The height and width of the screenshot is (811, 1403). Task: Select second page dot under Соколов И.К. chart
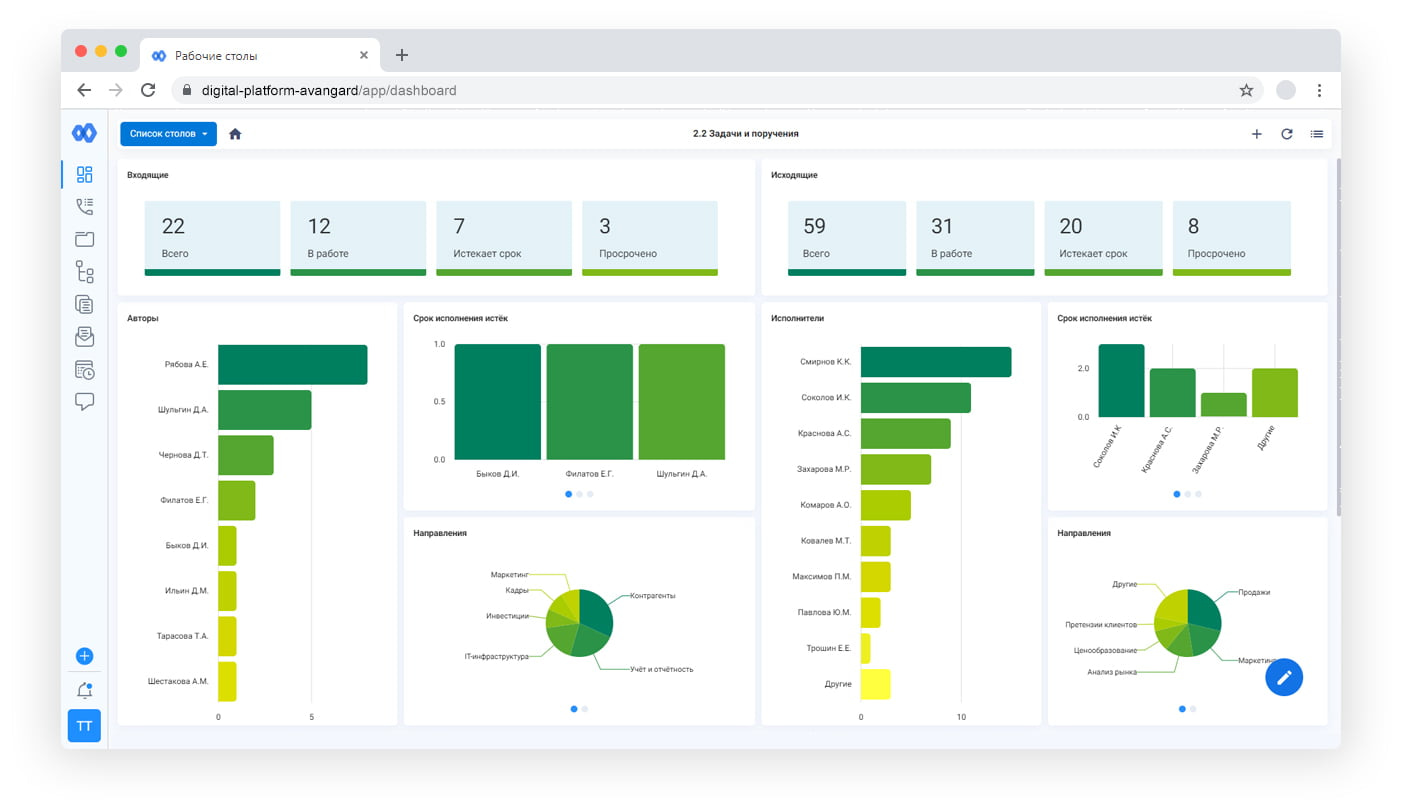pos(1188,494)
